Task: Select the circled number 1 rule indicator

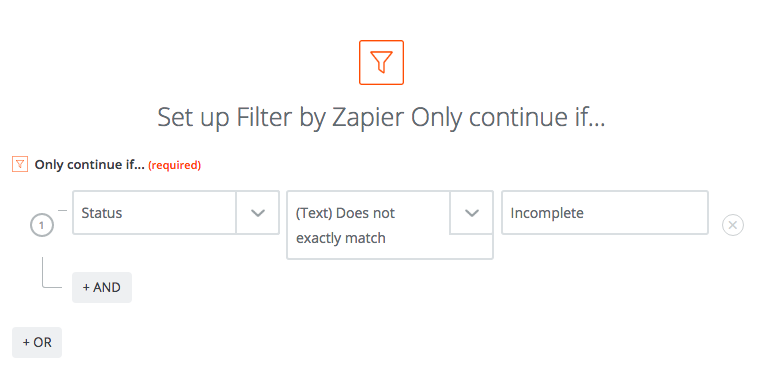Action: (42, 226)
